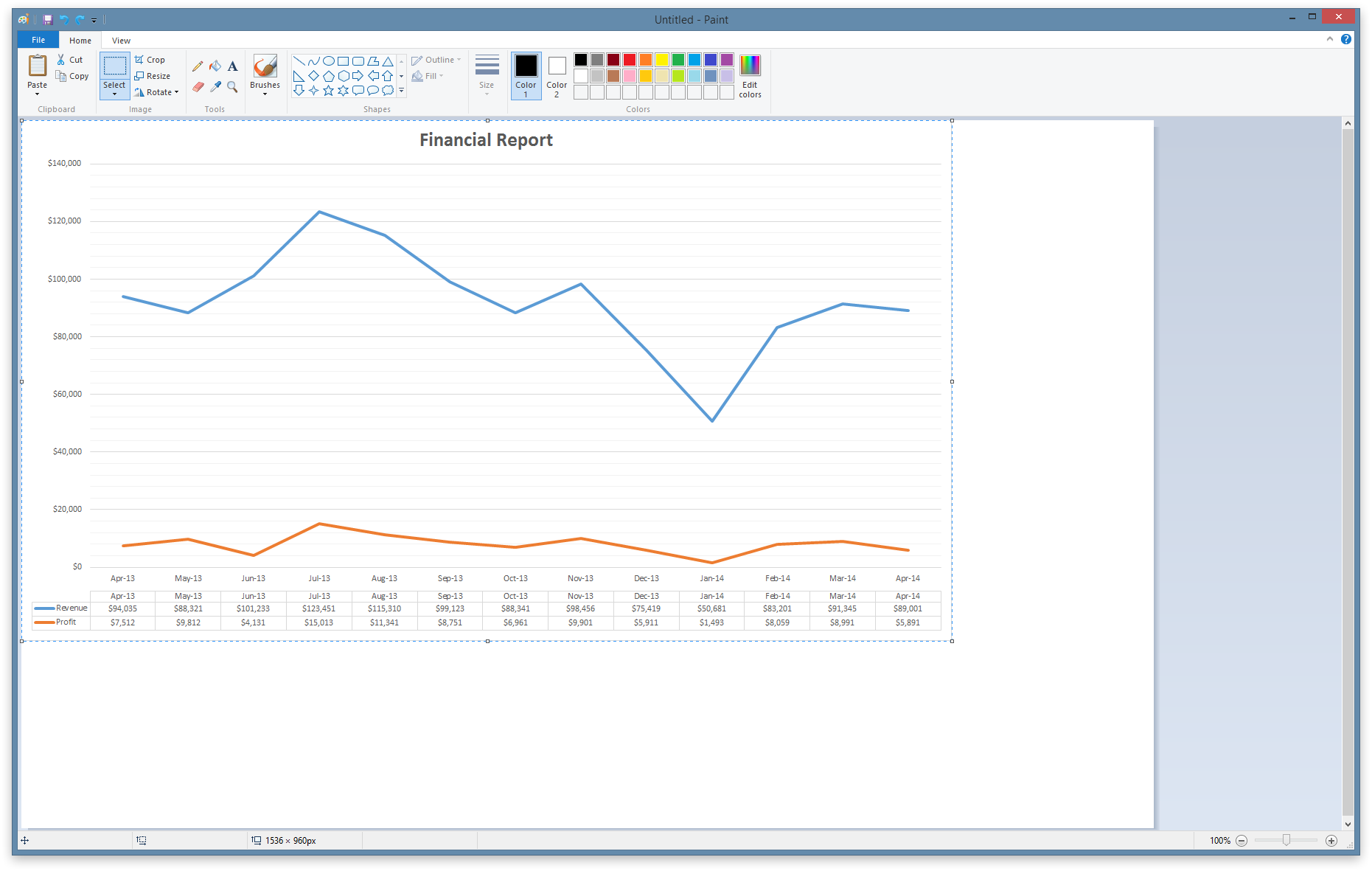Select the Five-point star shape
1372x871 pixels.
click(x=329, y=91)
